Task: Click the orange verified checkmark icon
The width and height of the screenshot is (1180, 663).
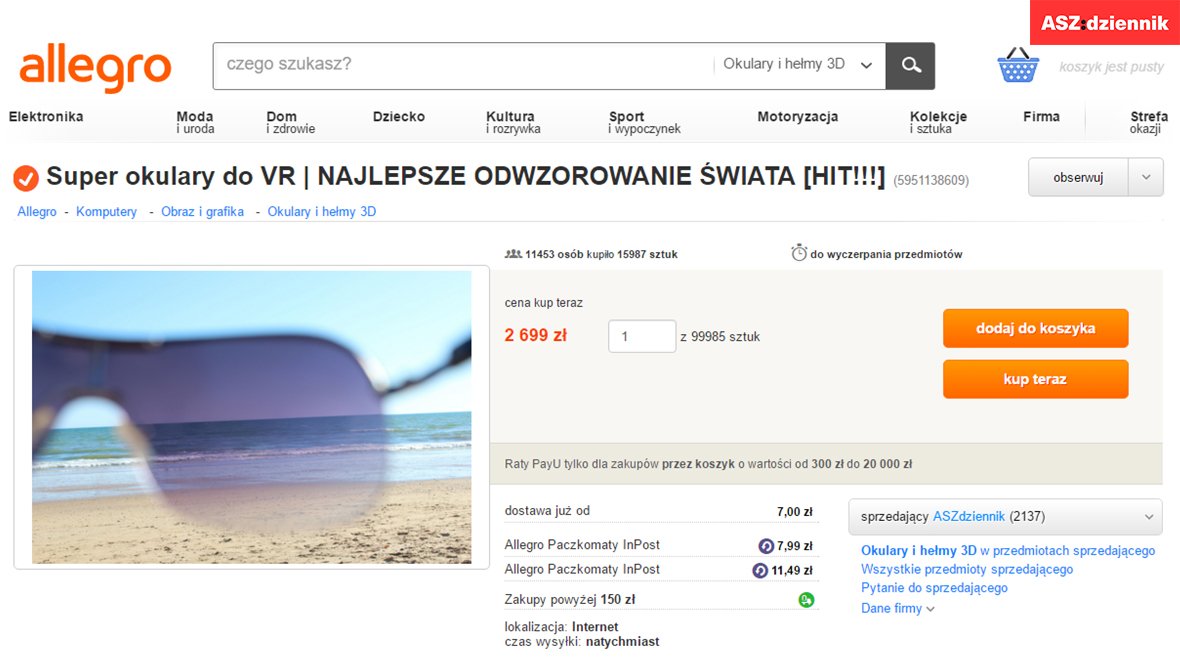Action: pyautogui.click(x=26, y=179)
